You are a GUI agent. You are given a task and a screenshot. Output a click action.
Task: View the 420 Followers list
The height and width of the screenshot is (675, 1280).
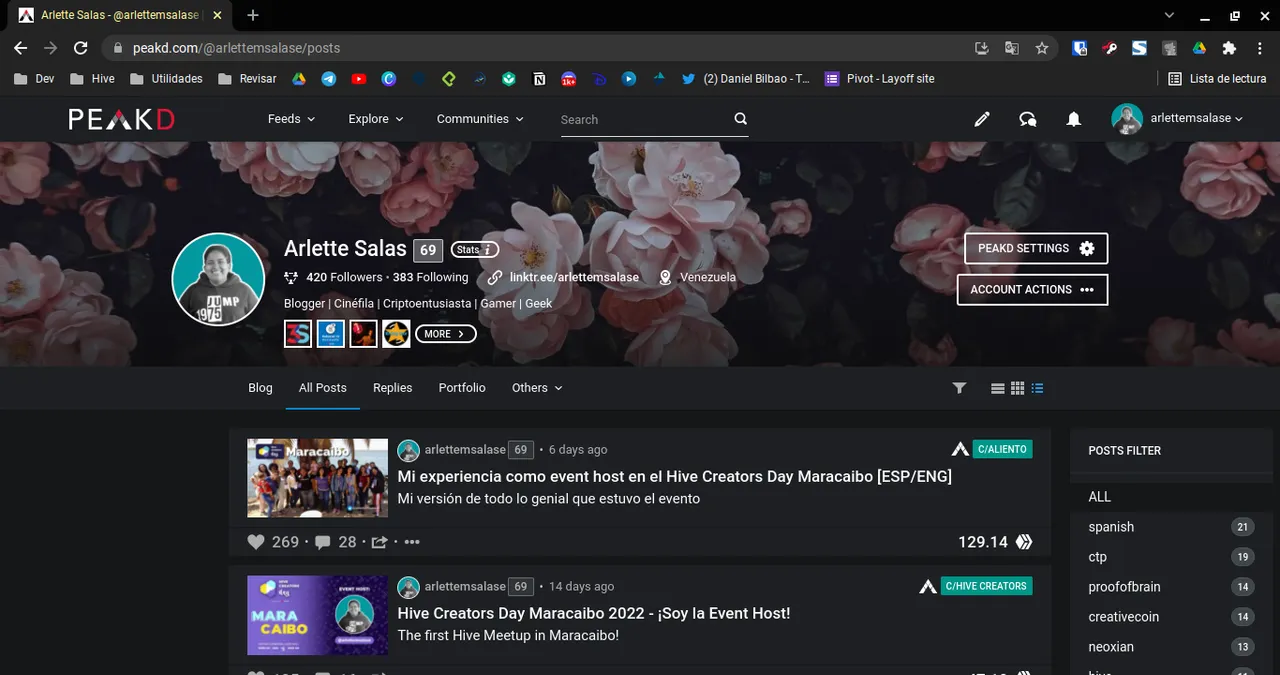344,277
